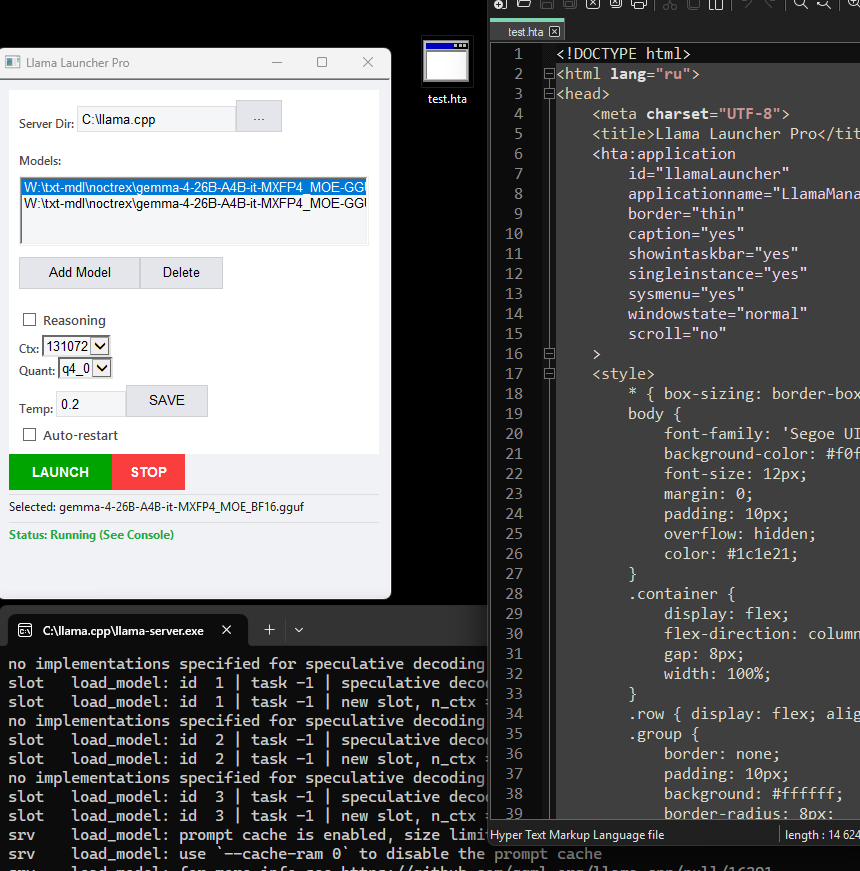Open the Quant q4_0 dropdown
The width and height of the screenshot is (860, 871).
point(85,368)
